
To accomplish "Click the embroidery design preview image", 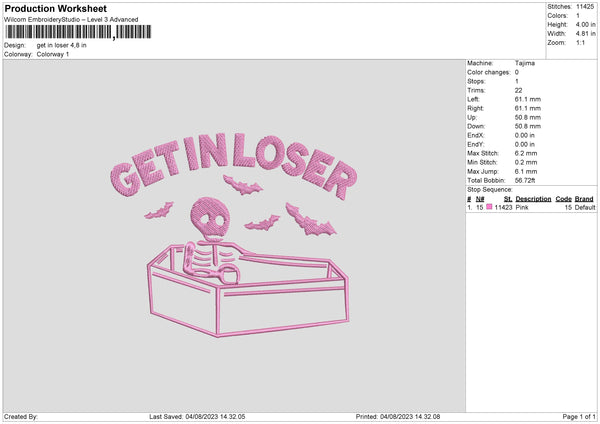I will [x=233, y=236].
